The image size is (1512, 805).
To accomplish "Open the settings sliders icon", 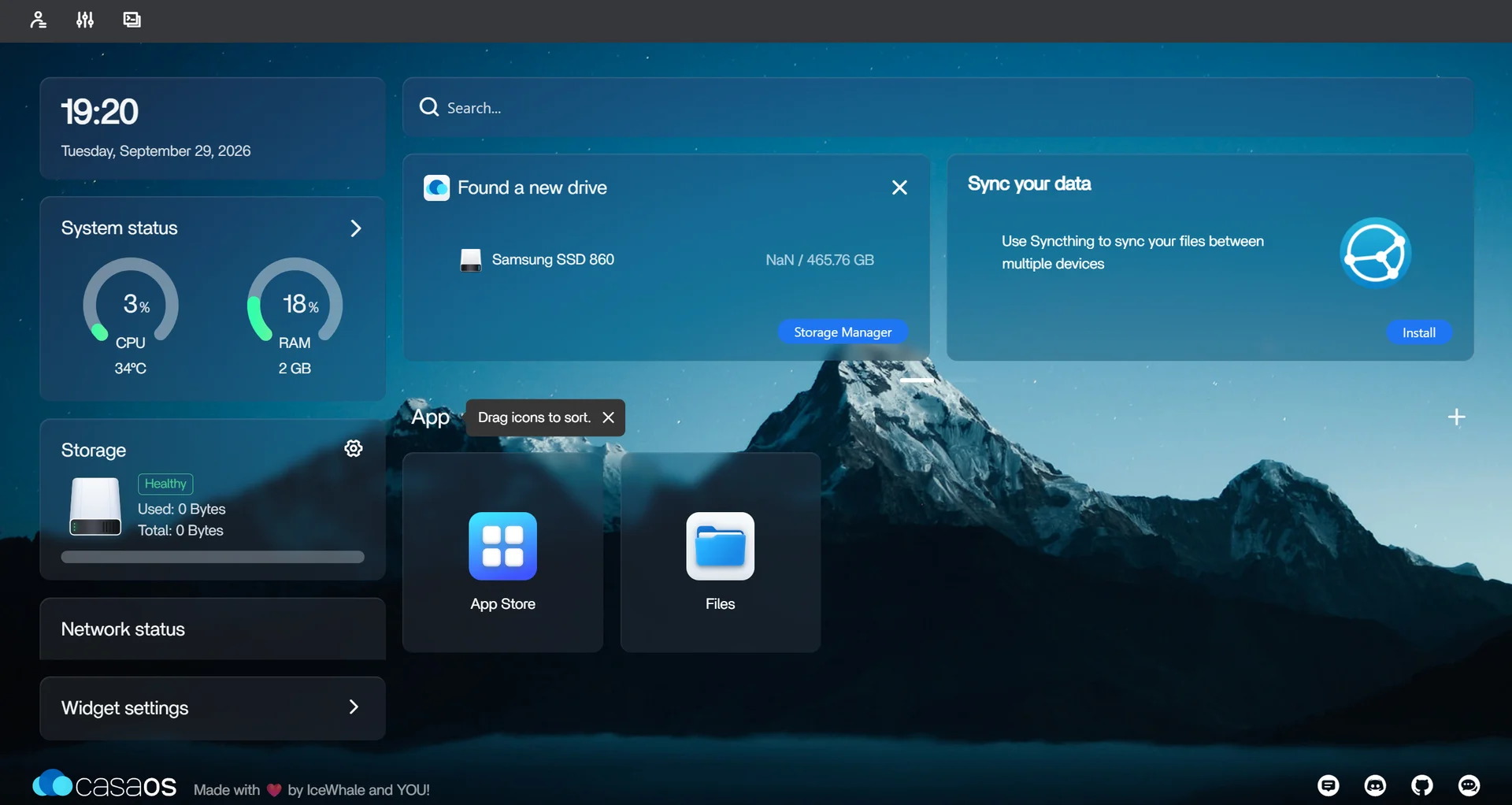I will pos(85,20).
